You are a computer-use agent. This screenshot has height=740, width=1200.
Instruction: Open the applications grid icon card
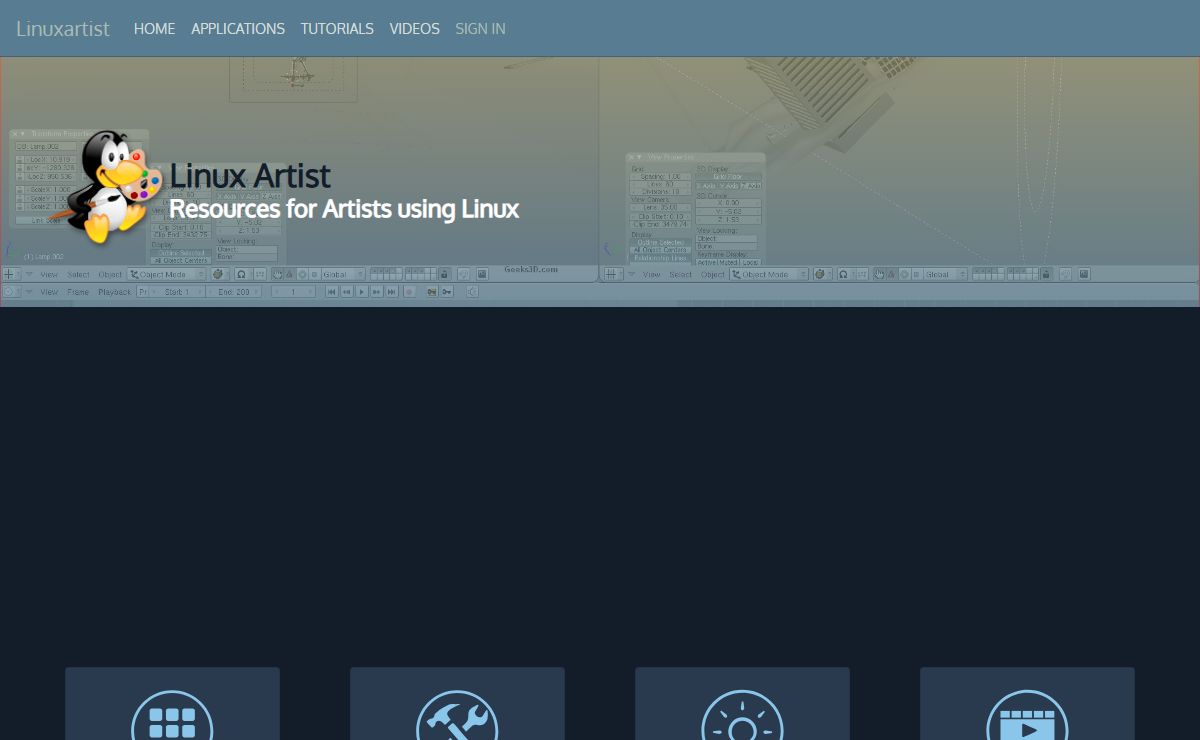coord(172,704)
